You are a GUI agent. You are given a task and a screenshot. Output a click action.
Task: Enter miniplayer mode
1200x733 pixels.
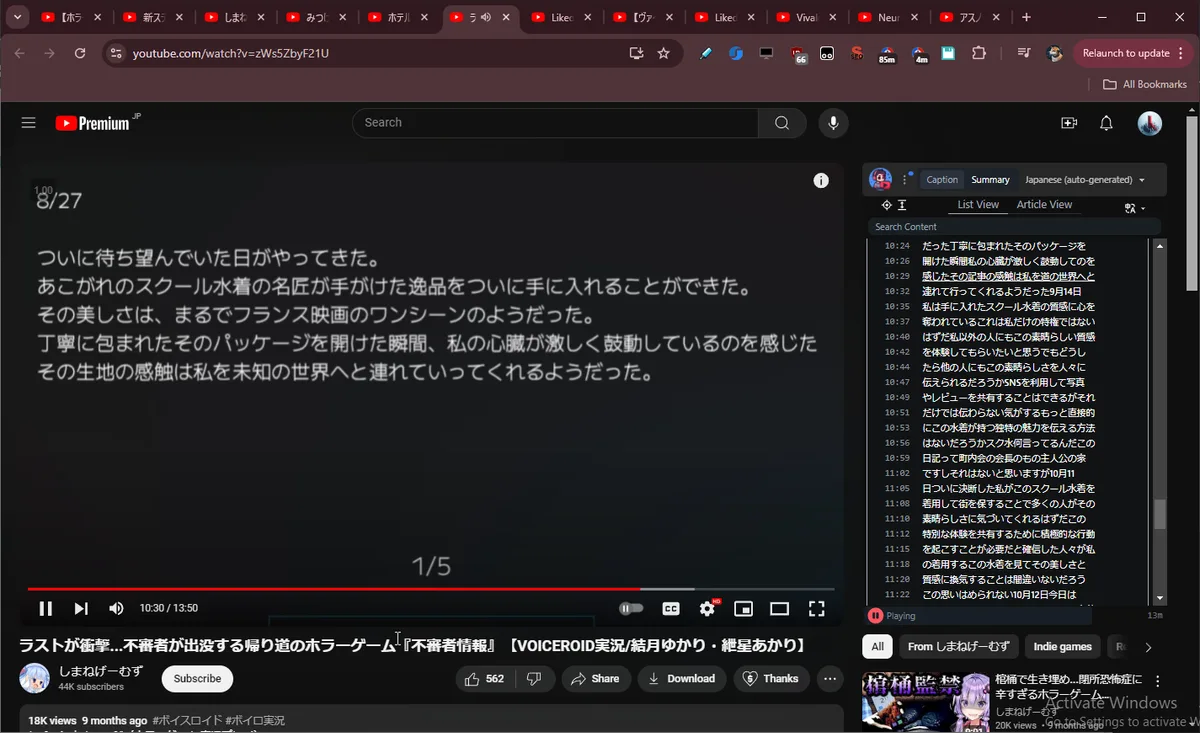coord(743,608)
